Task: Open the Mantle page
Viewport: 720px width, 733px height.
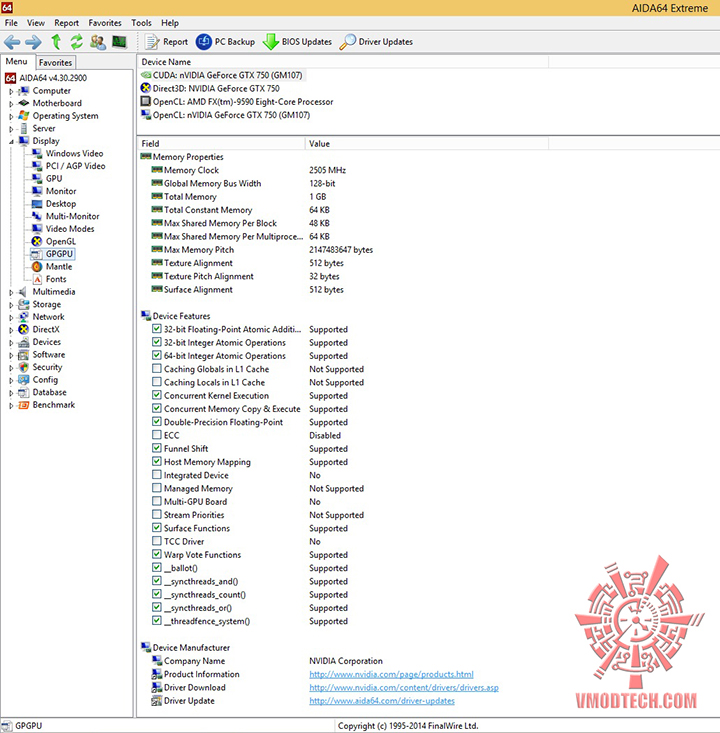Action: click(58, 267)
